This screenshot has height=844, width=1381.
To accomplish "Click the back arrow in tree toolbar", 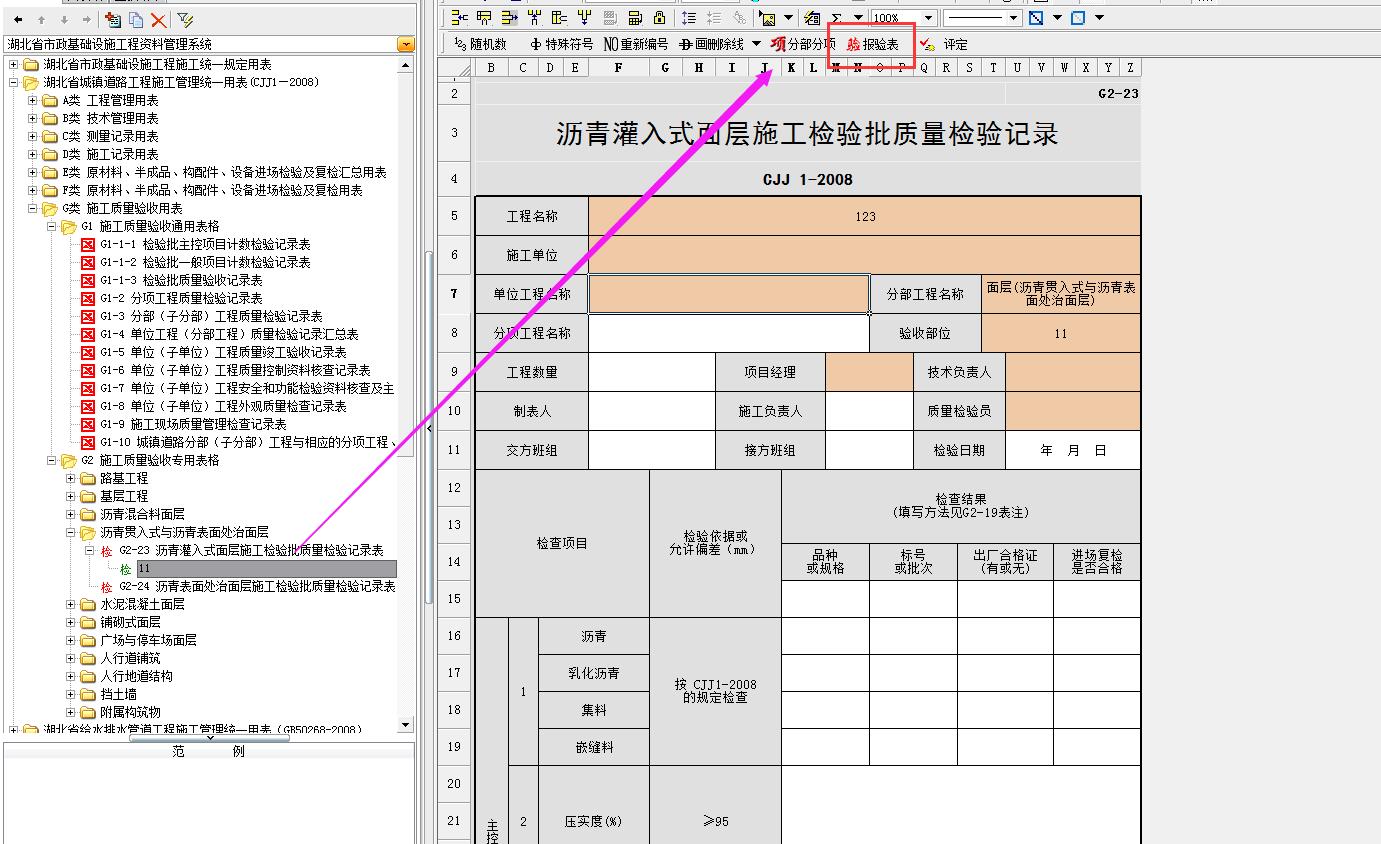I will click(x=18, y=20).
